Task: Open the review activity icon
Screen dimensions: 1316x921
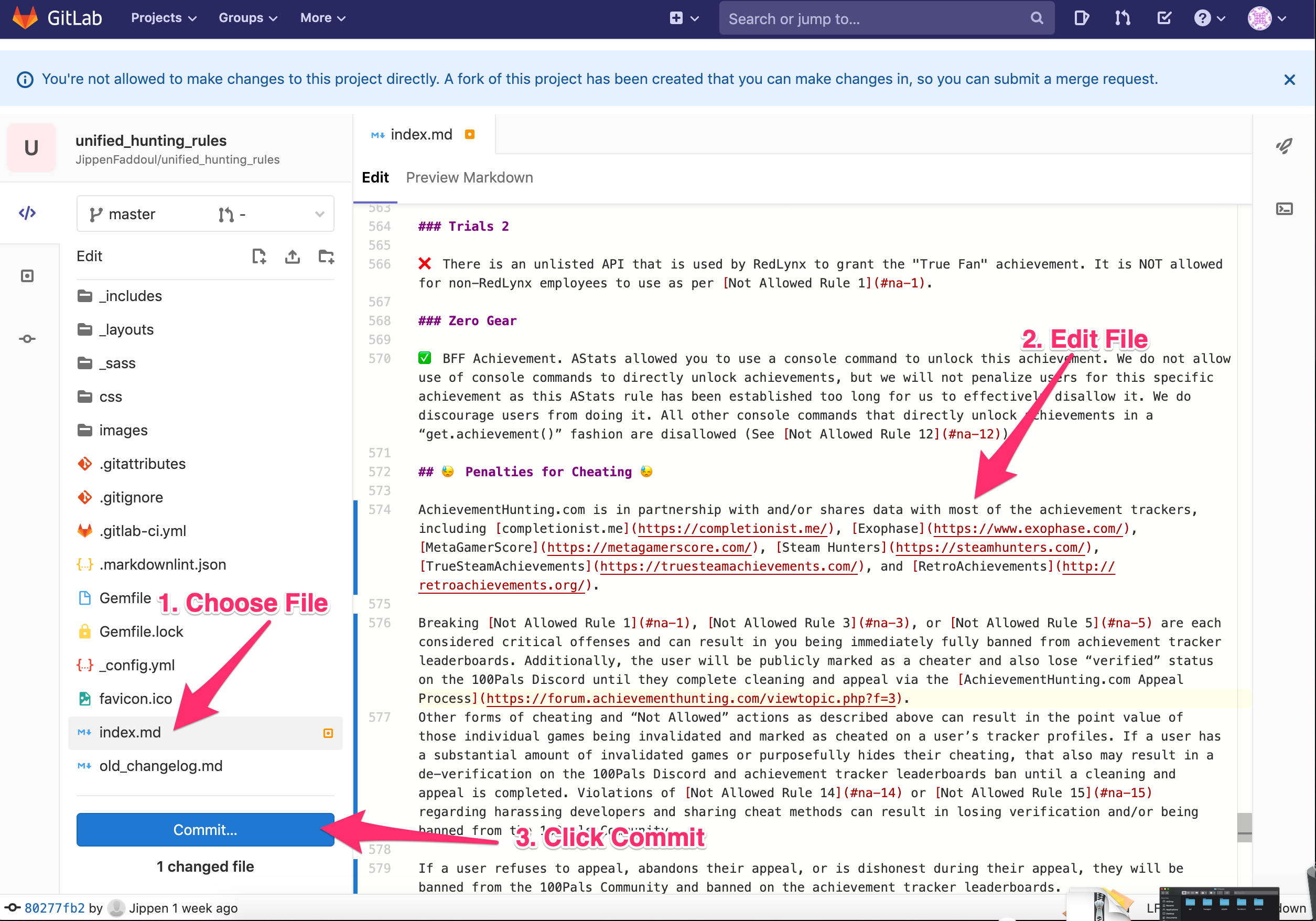Action: (x=27, y=276)
